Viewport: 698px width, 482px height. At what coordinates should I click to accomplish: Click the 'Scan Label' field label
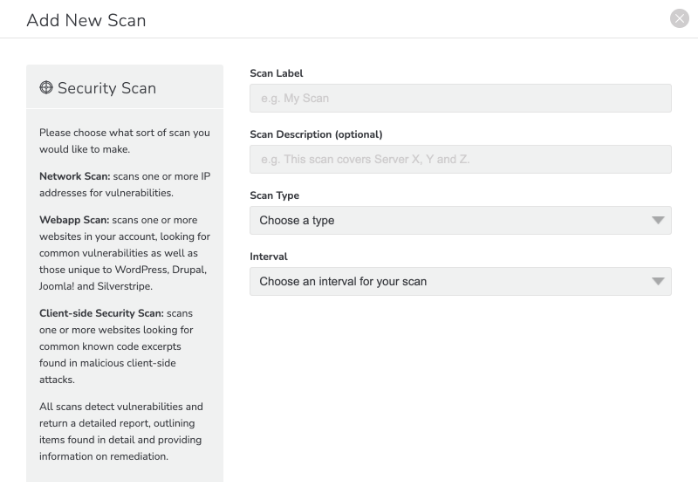[276, 73]
